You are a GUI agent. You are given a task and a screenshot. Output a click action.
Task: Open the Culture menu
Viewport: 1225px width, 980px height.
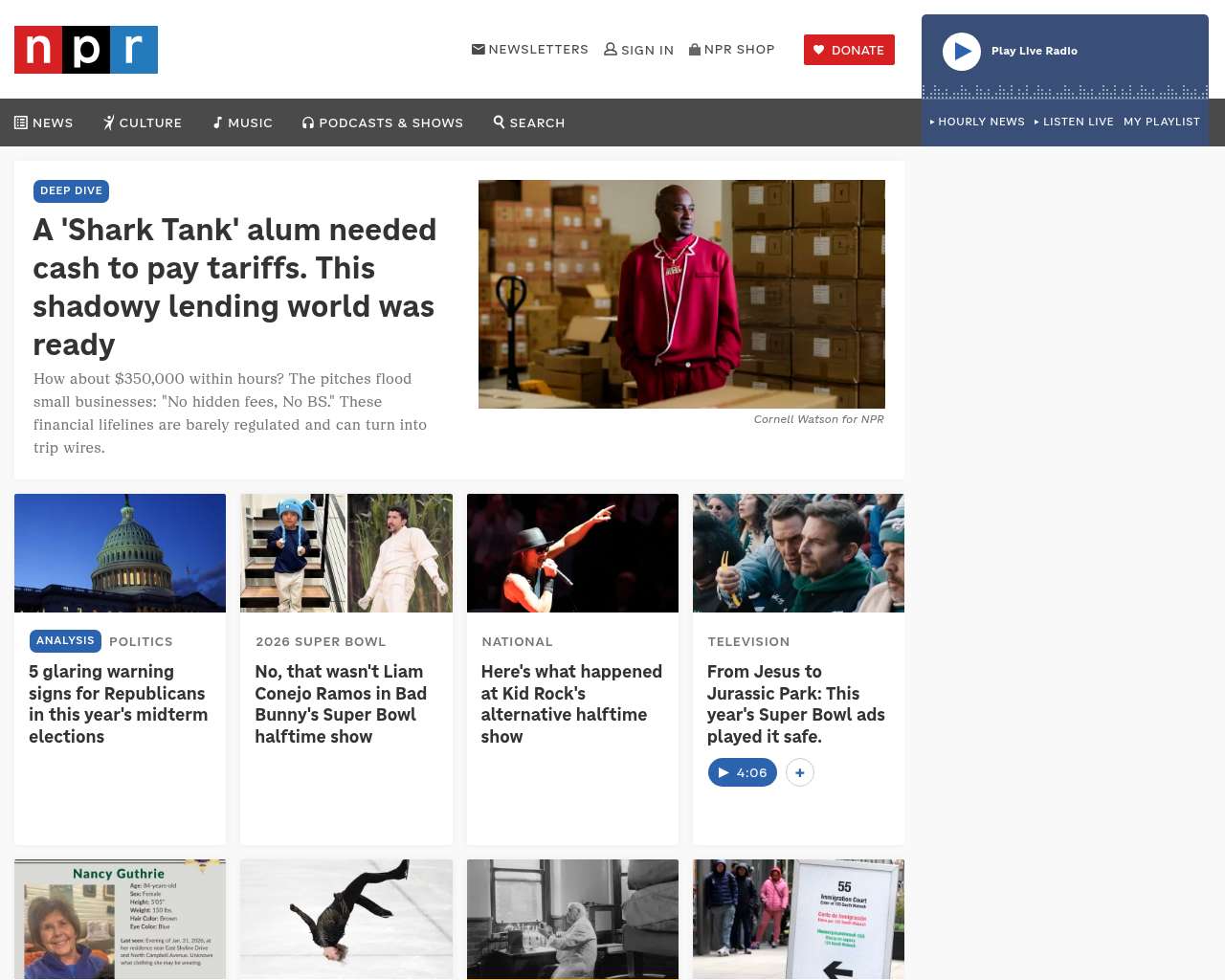[143, 122]
